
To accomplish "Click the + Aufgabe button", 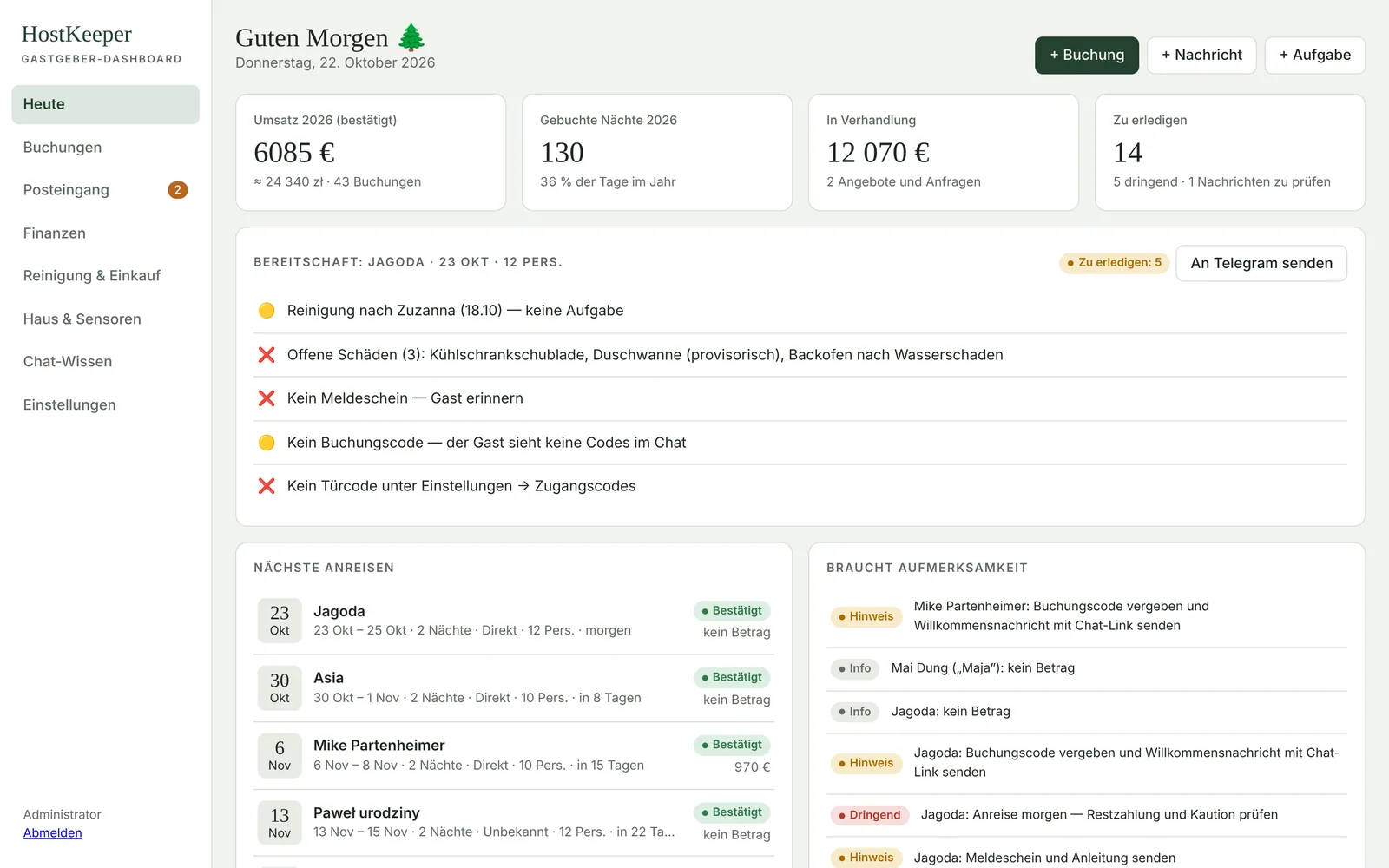I will tap(1314, 56).
